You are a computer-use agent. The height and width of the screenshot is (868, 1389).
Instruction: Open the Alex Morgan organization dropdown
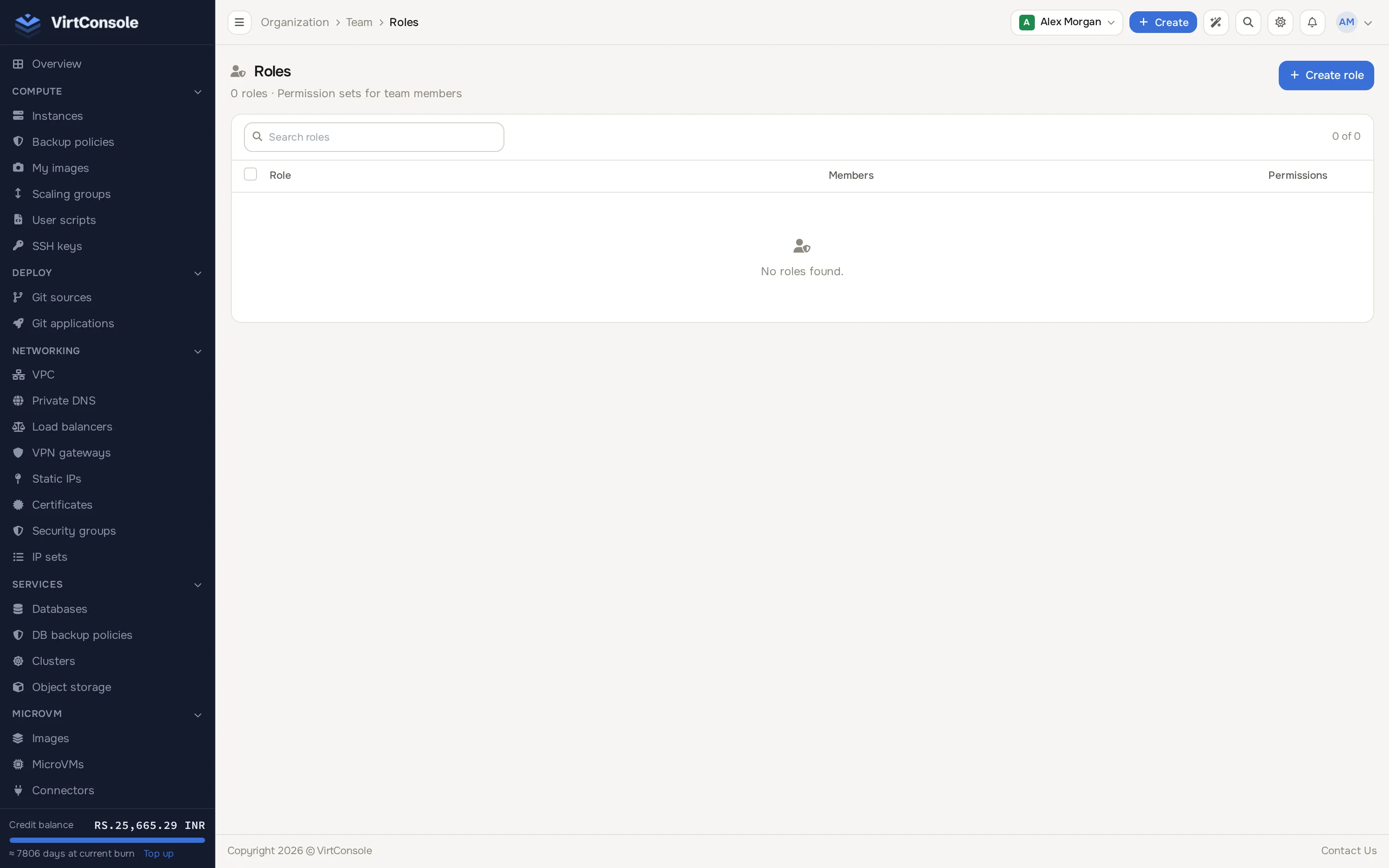(1066, 23)
